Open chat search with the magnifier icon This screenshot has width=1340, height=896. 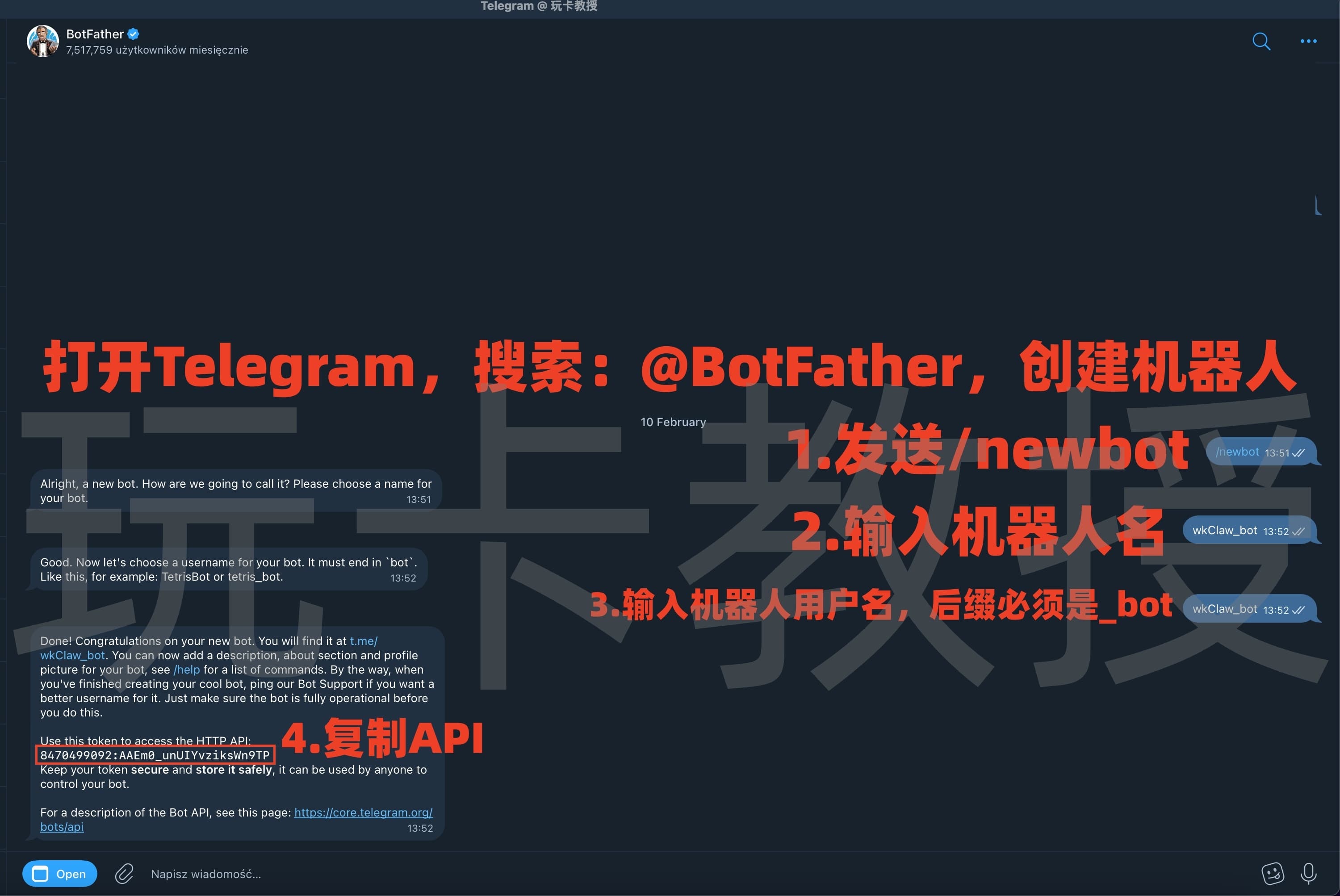[1261, 41]
